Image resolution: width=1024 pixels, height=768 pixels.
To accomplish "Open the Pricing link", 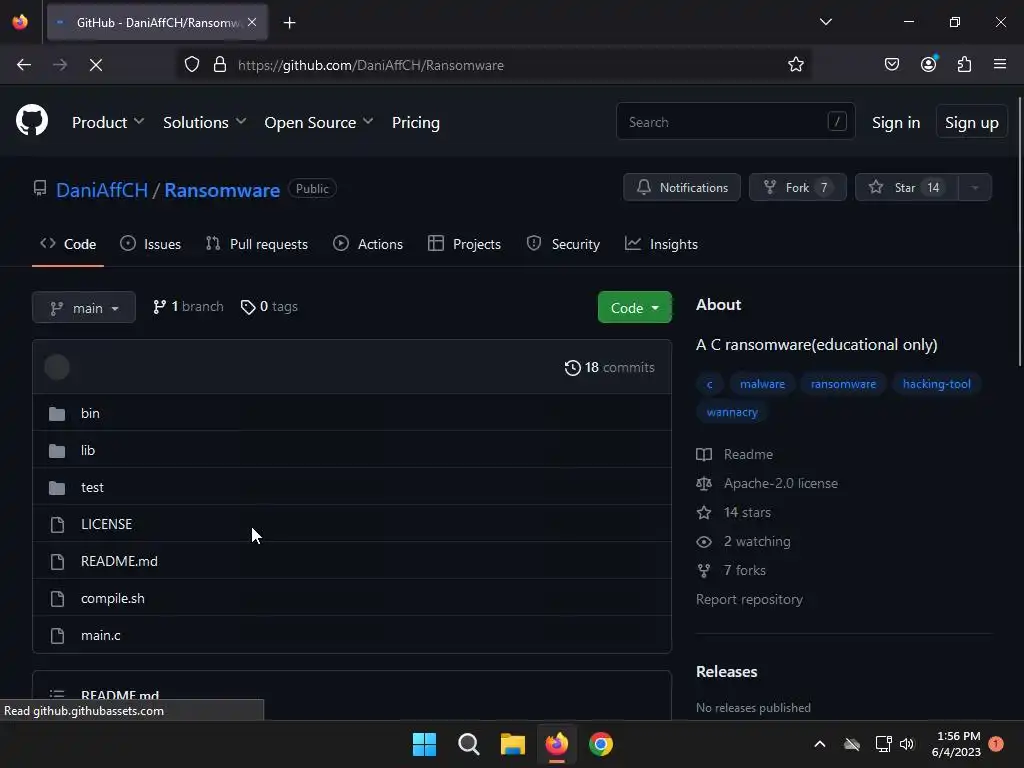I will (x=415, y=122).
